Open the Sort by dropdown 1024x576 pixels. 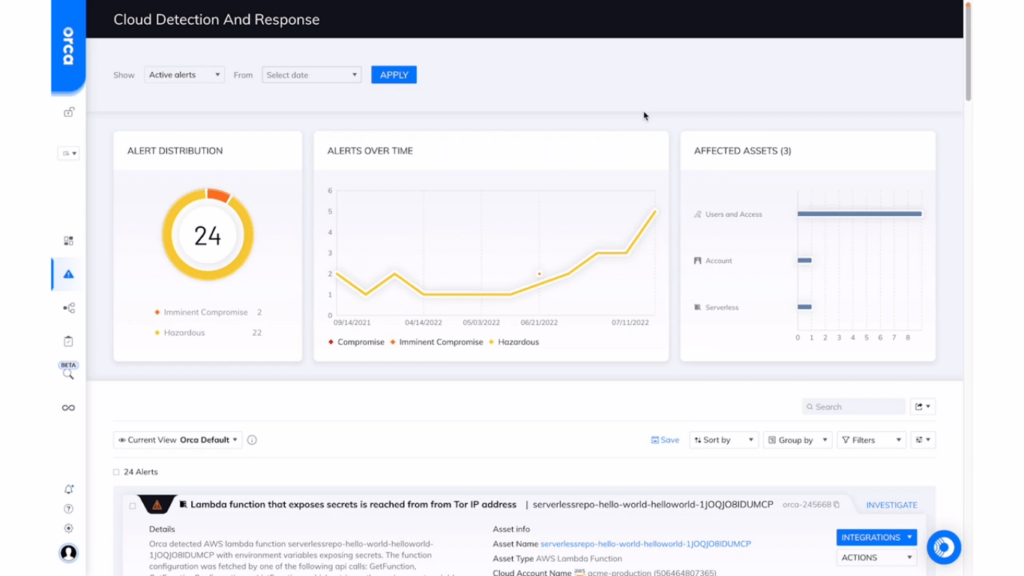tap(723, 439)
